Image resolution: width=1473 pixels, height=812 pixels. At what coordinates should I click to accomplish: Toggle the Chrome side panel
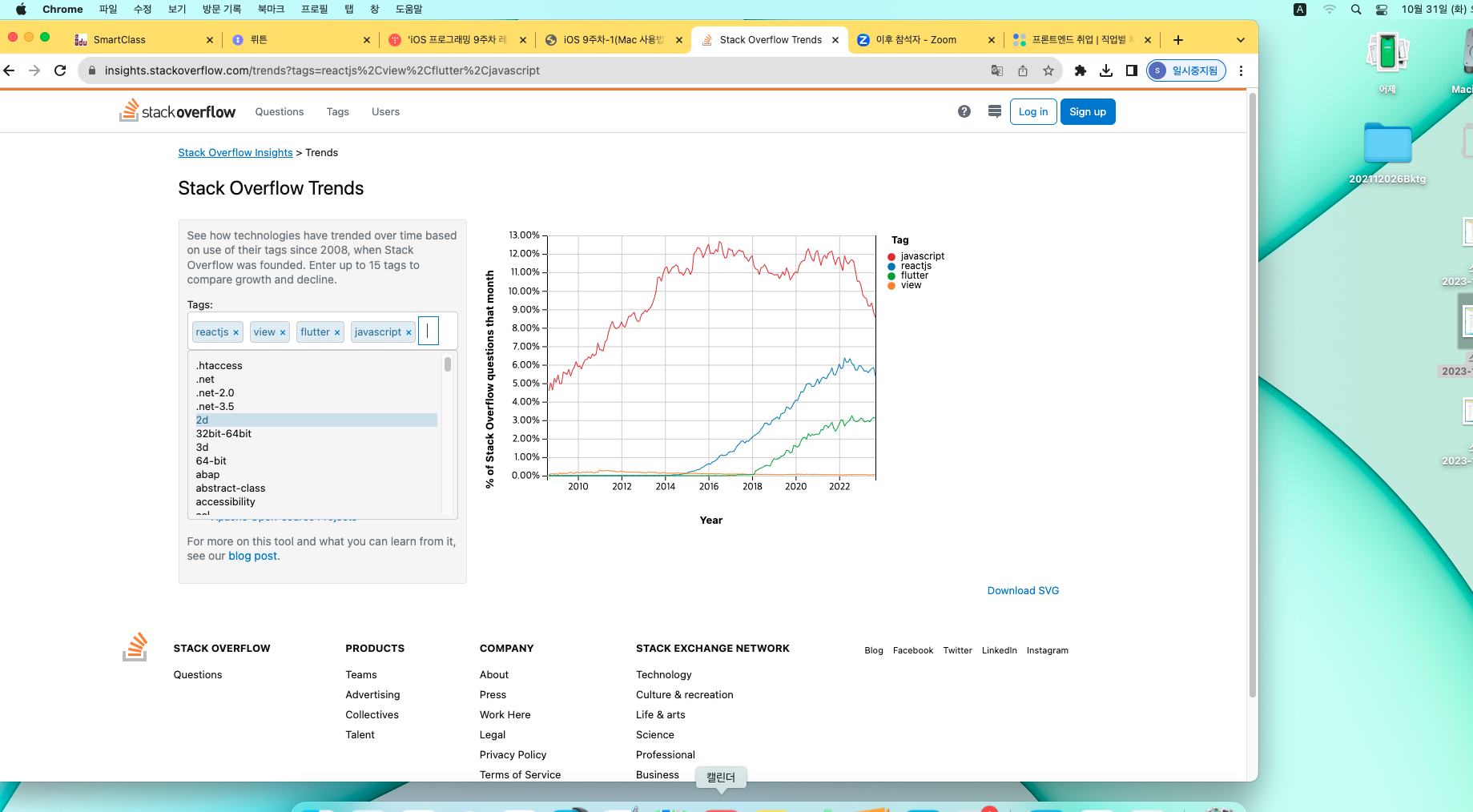1132,70
